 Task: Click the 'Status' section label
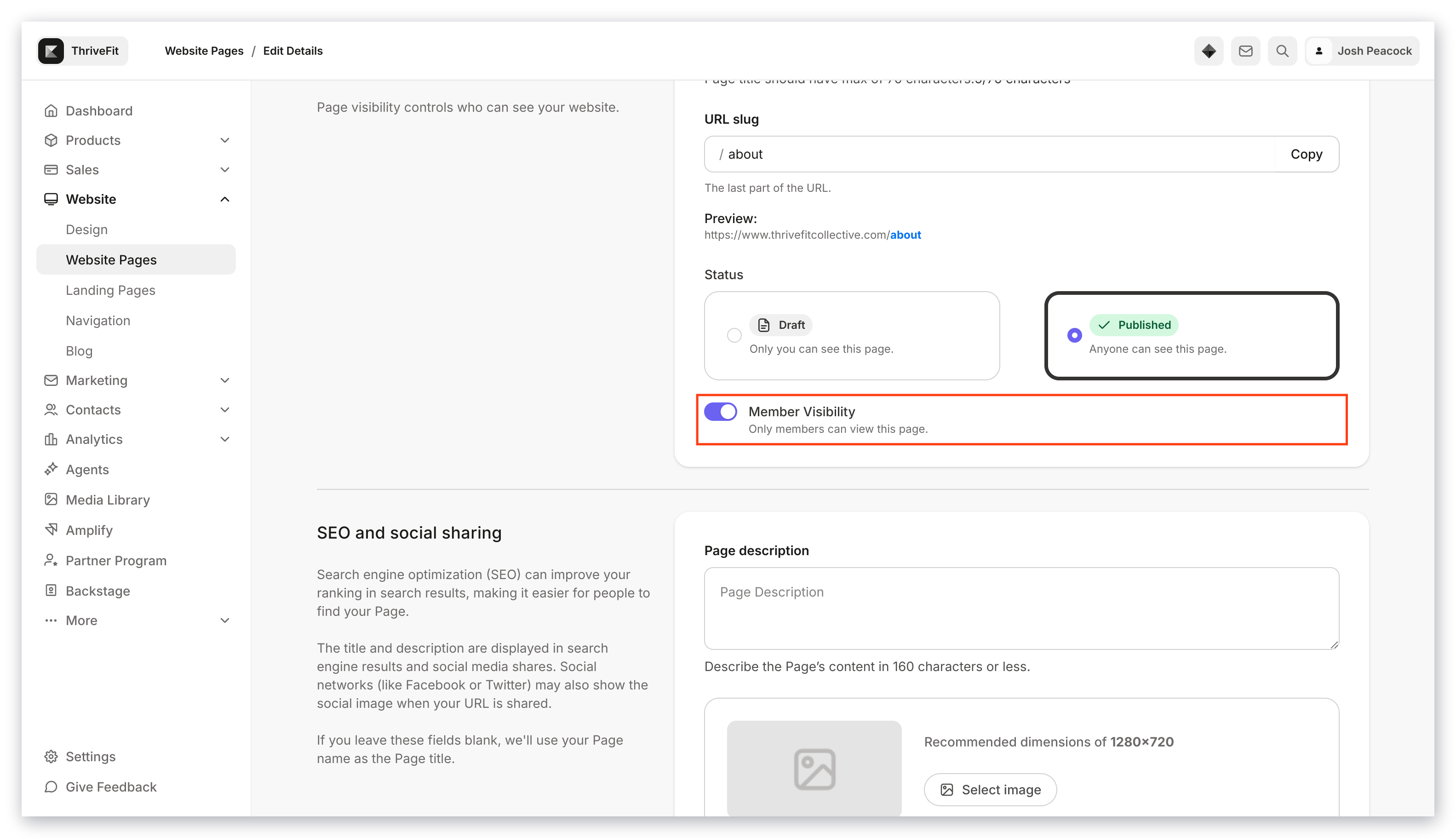pos(723,275)
